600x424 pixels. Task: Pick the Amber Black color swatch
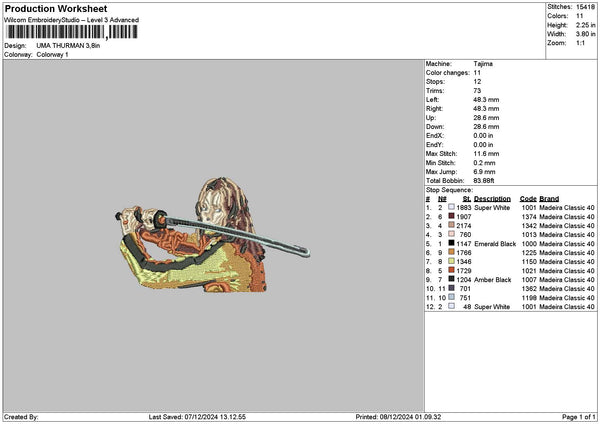tap(452, 279)
